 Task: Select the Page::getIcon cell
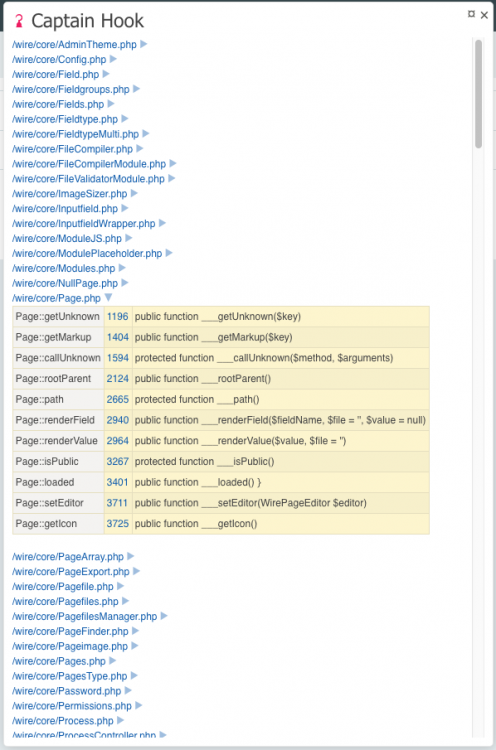coord(58,524)
